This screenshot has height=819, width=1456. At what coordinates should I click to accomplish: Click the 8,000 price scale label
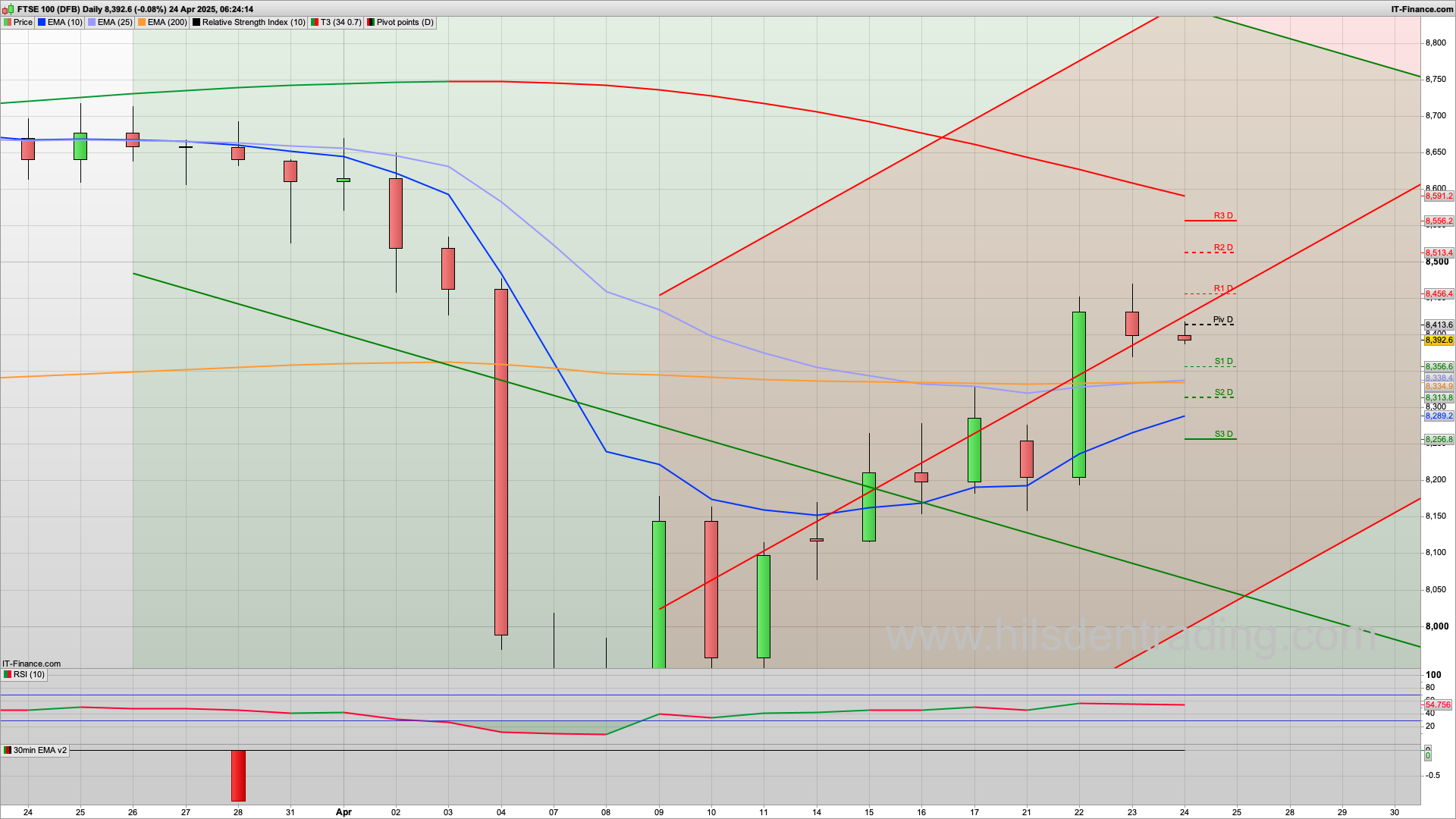coord(1436,626)
